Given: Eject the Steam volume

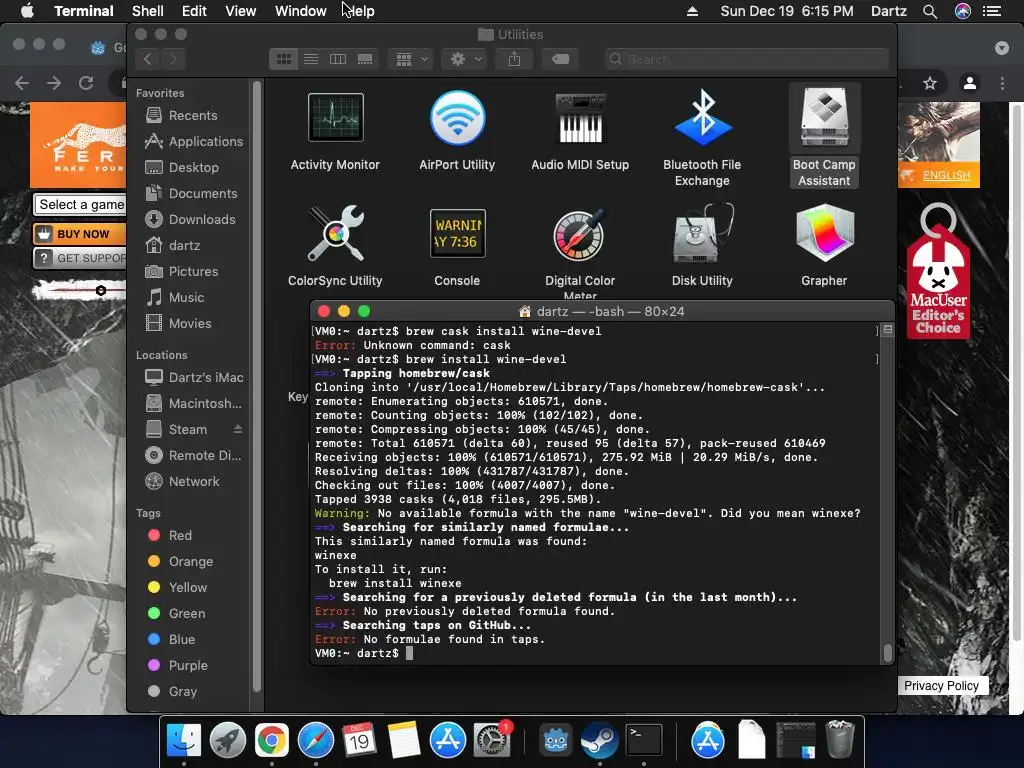Looking at the screenshot, I should click(238, 429).
